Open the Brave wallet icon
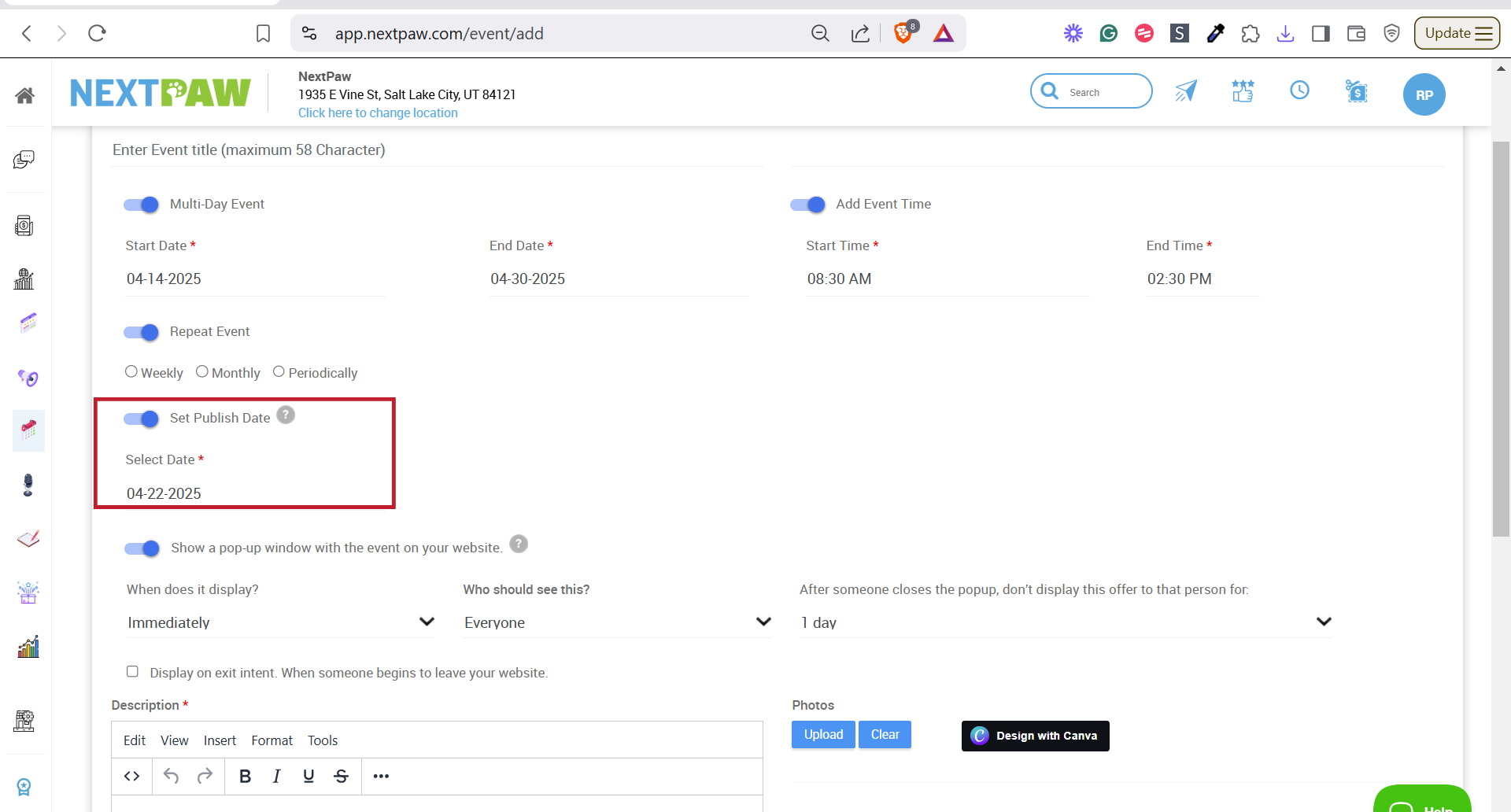Screen dimensions: 1511x812 click(1356, 33)
